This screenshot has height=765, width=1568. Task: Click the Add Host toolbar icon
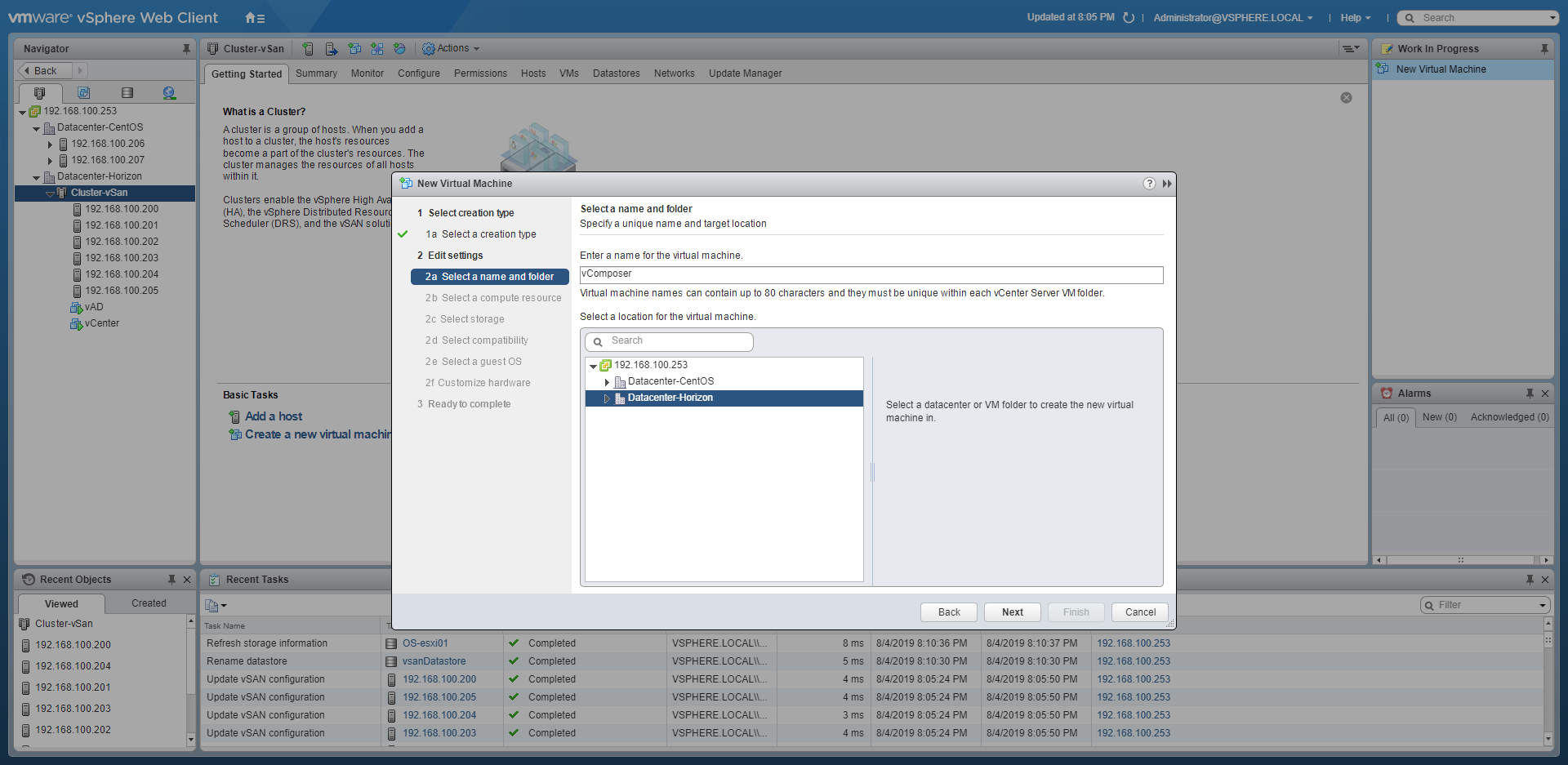[308, 49]
